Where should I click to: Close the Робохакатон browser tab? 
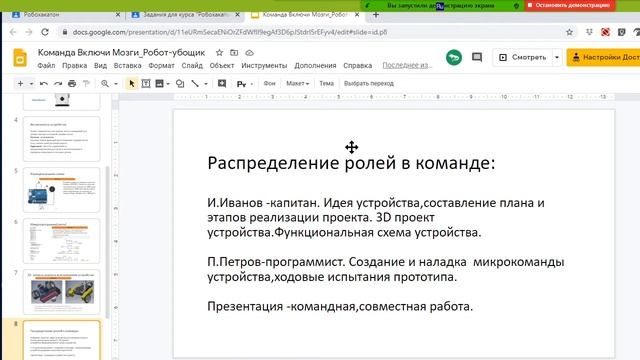118,15
